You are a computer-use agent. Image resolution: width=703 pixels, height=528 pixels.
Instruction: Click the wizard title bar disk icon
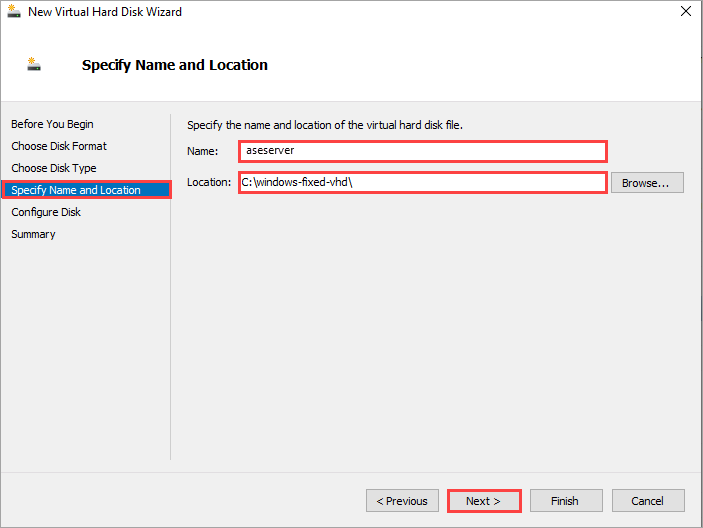click(14, 12)
